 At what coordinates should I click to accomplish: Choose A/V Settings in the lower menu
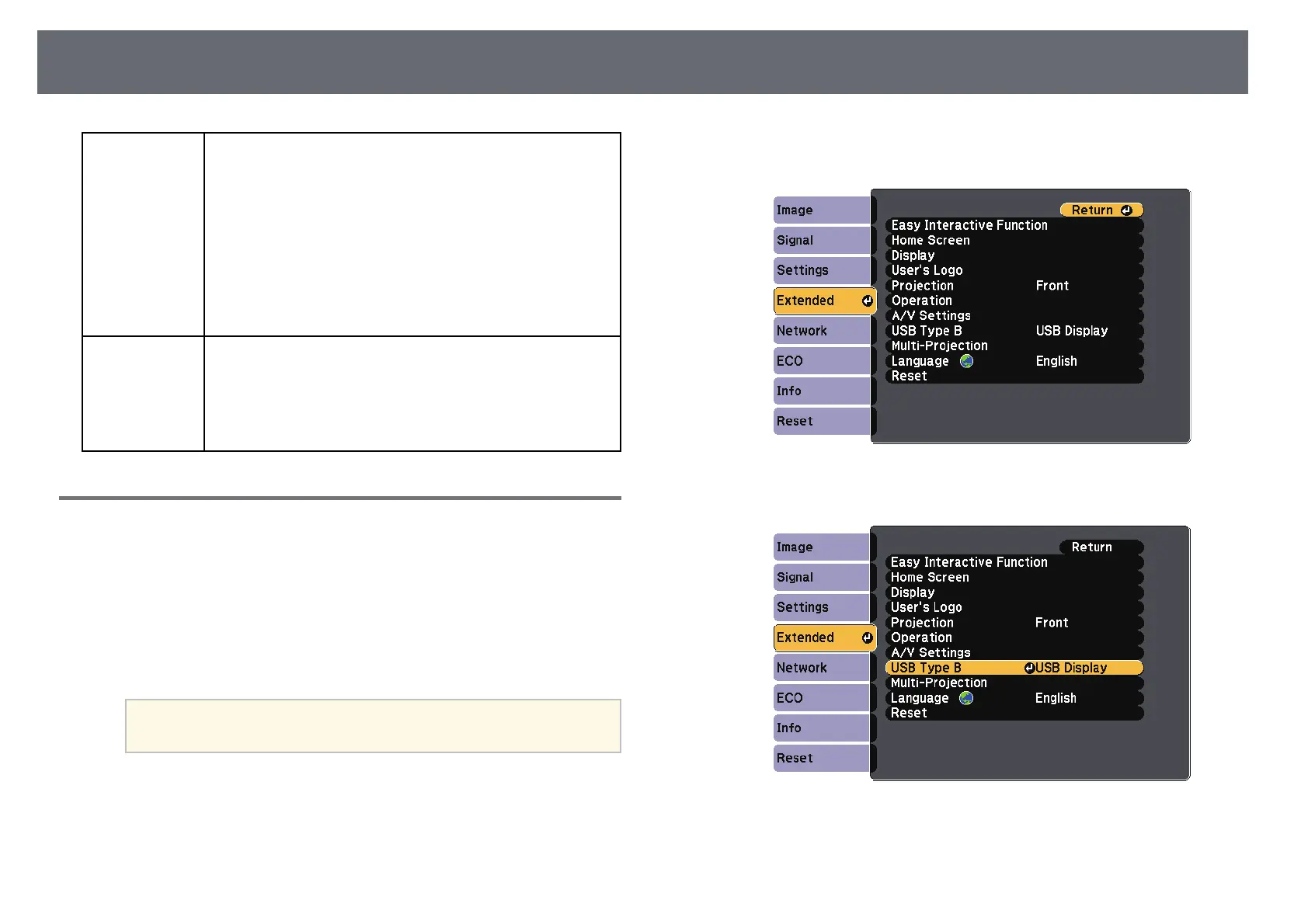click(1014, 653)
